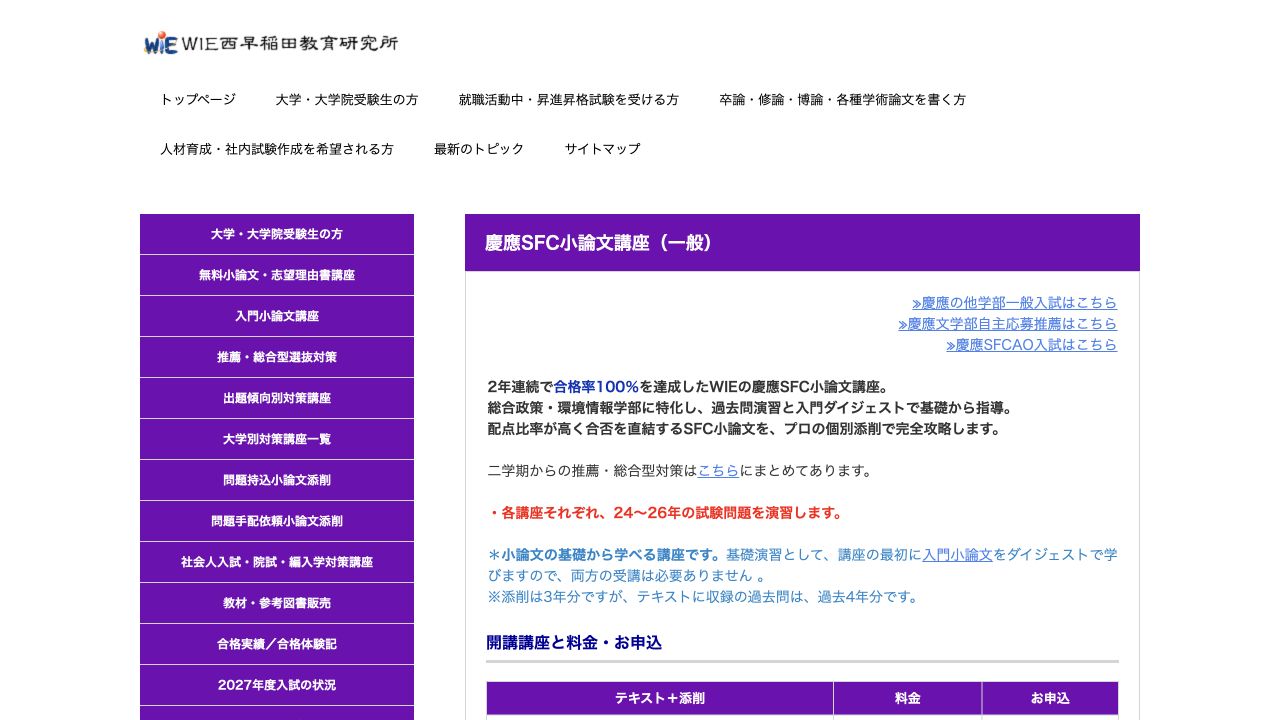
Task: Click the 合格率100% highlighted text
Action: (x=596, y=387)
